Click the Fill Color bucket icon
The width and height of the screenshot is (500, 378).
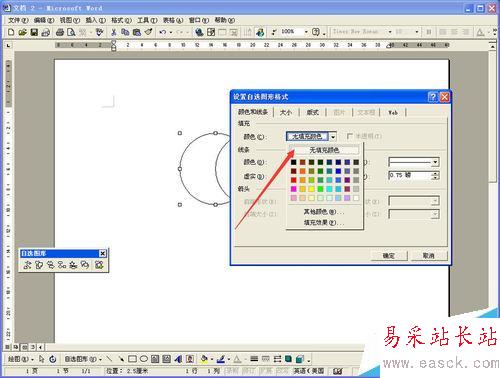coord(204,359)
